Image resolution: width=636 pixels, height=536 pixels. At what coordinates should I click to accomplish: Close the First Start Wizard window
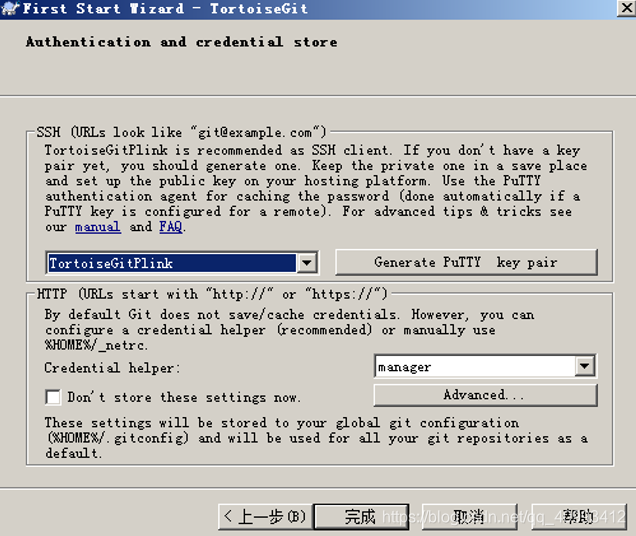(x=626, y=8)
